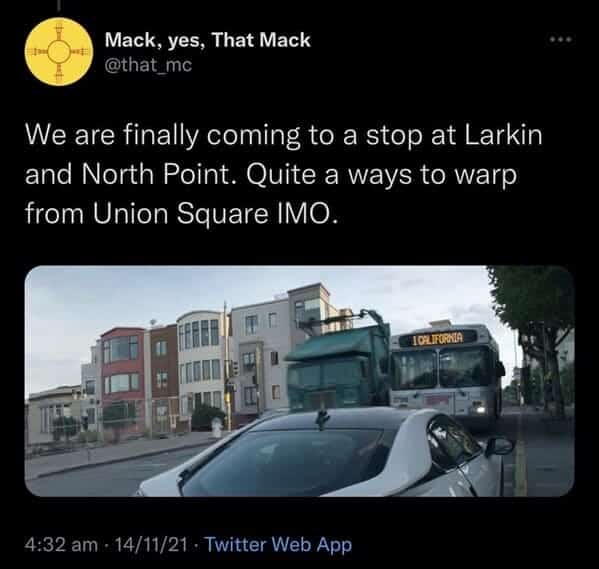Click the car's side mirror

(500, 446)
